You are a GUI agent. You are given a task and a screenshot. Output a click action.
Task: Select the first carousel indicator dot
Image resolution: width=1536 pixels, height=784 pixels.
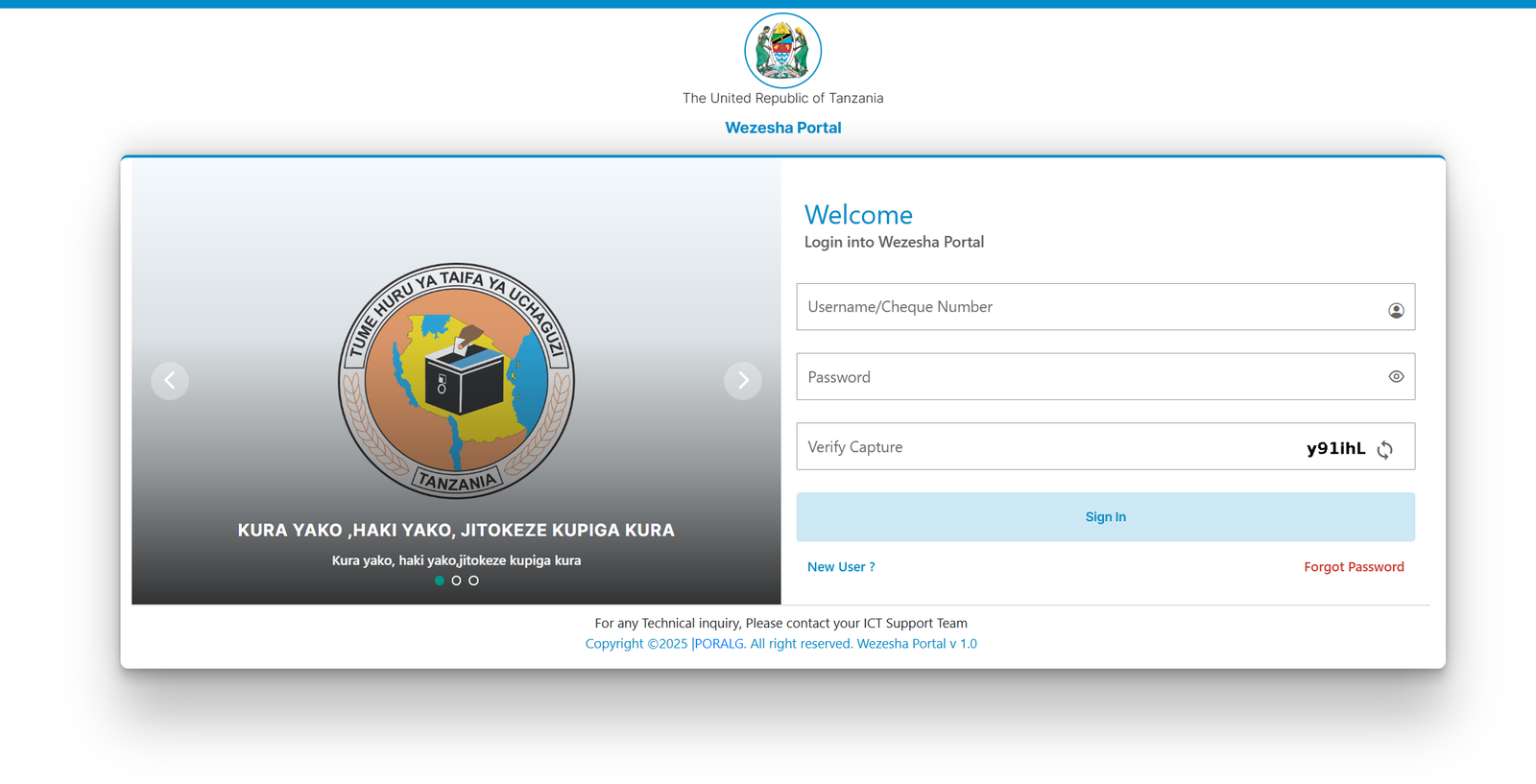[x=440, y=581]
